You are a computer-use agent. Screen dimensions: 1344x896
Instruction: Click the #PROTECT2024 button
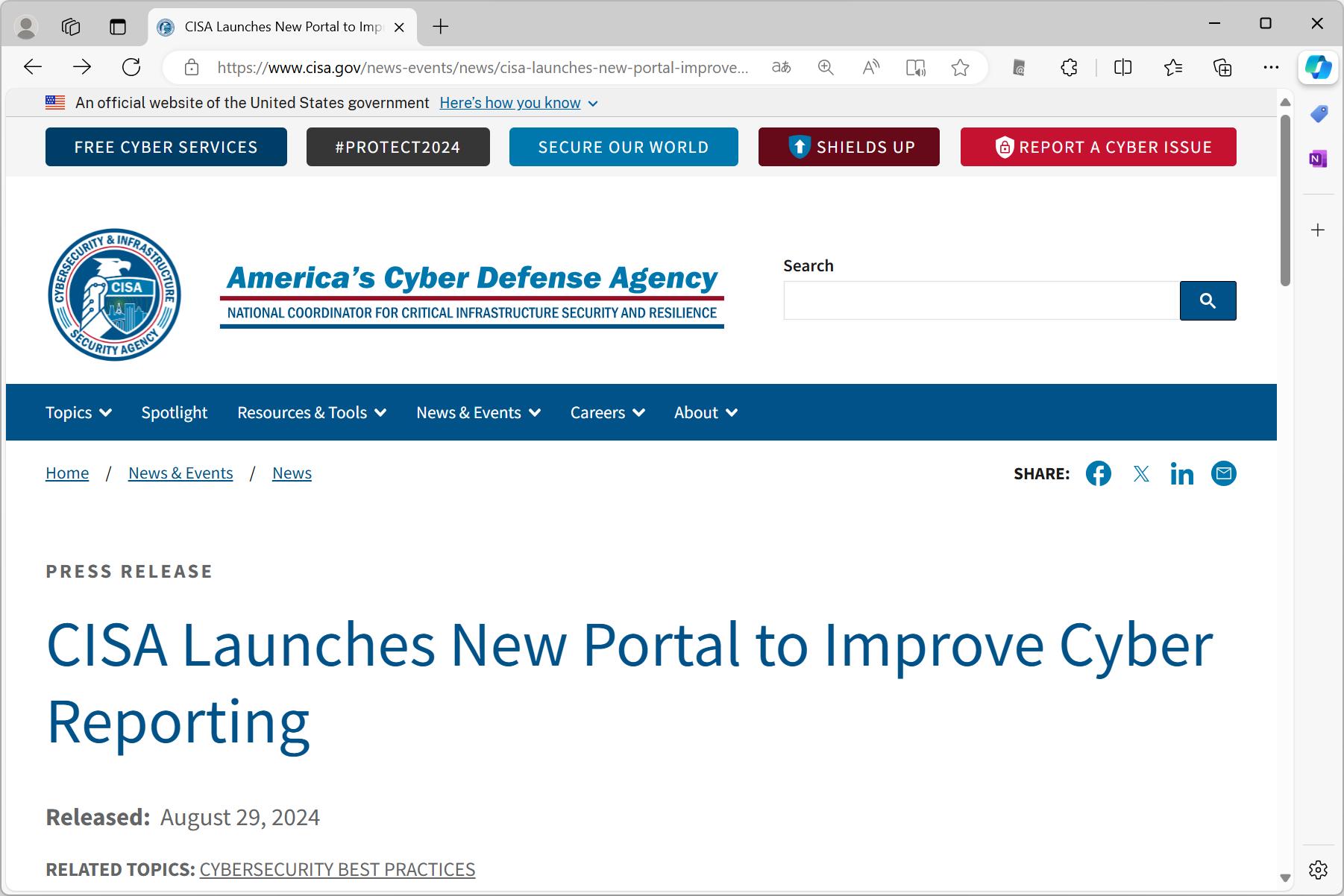(x=398, y=147)
